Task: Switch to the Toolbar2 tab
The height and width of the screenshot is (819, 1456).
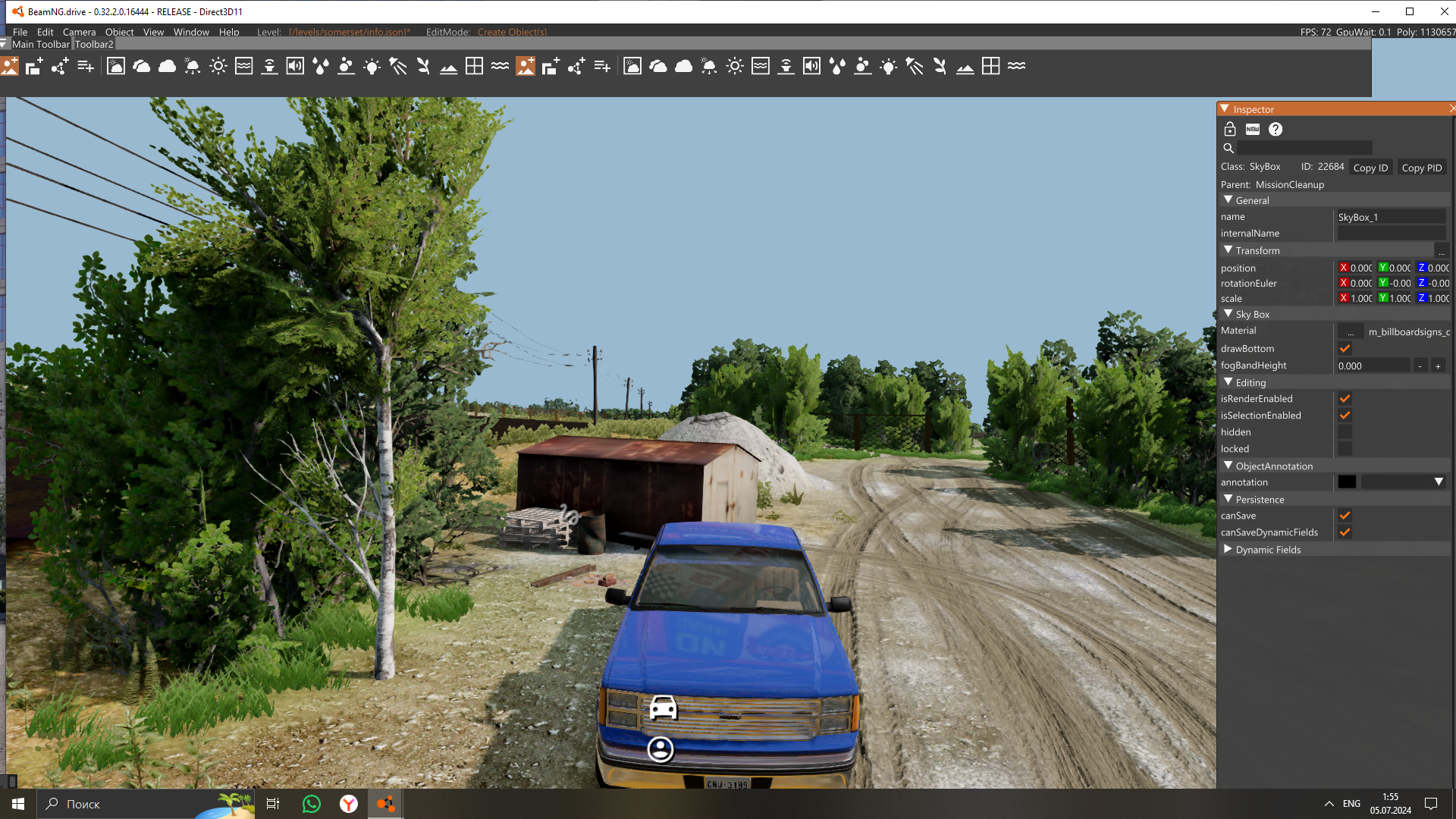Action: [94, 44]
